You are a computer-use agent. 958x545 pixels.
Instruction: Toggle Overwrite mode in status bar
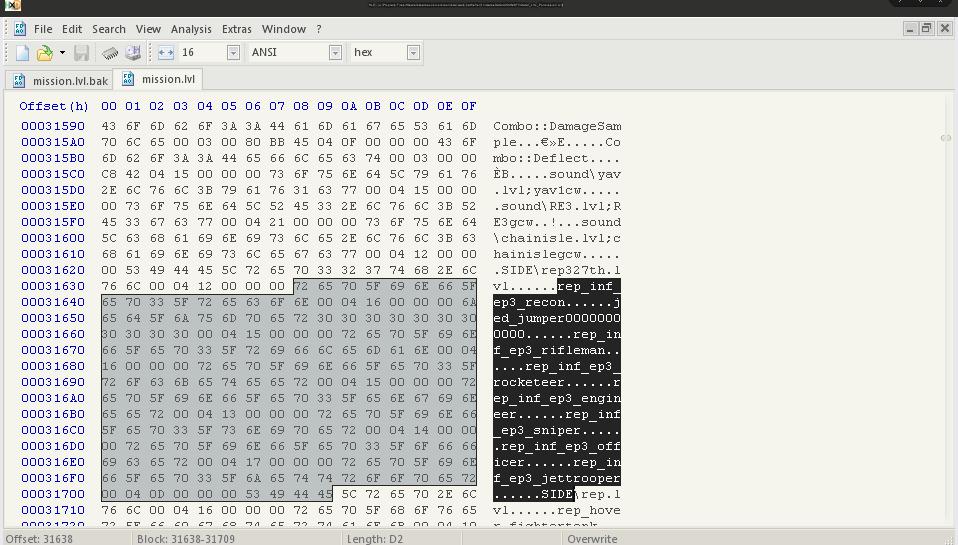tap(592, 538)
